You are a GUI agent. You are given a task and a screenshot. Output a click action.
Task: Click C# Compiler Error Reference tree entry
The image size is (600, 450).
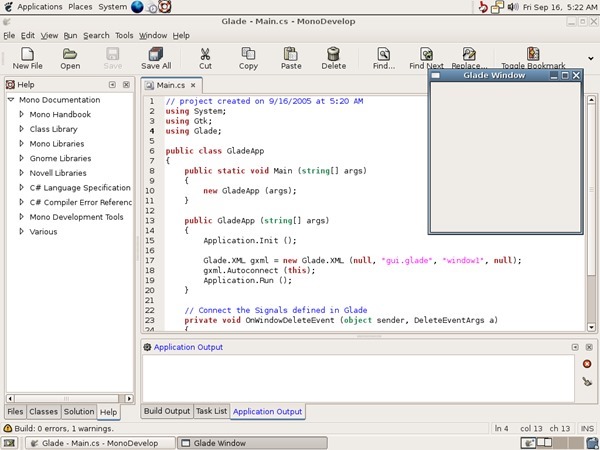81,202
